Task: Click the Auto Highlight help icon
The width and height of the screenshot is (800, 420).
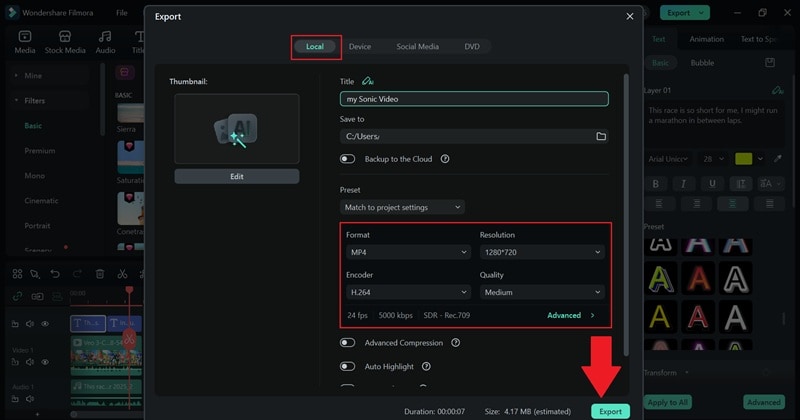Action: click(x=426, y=366)
